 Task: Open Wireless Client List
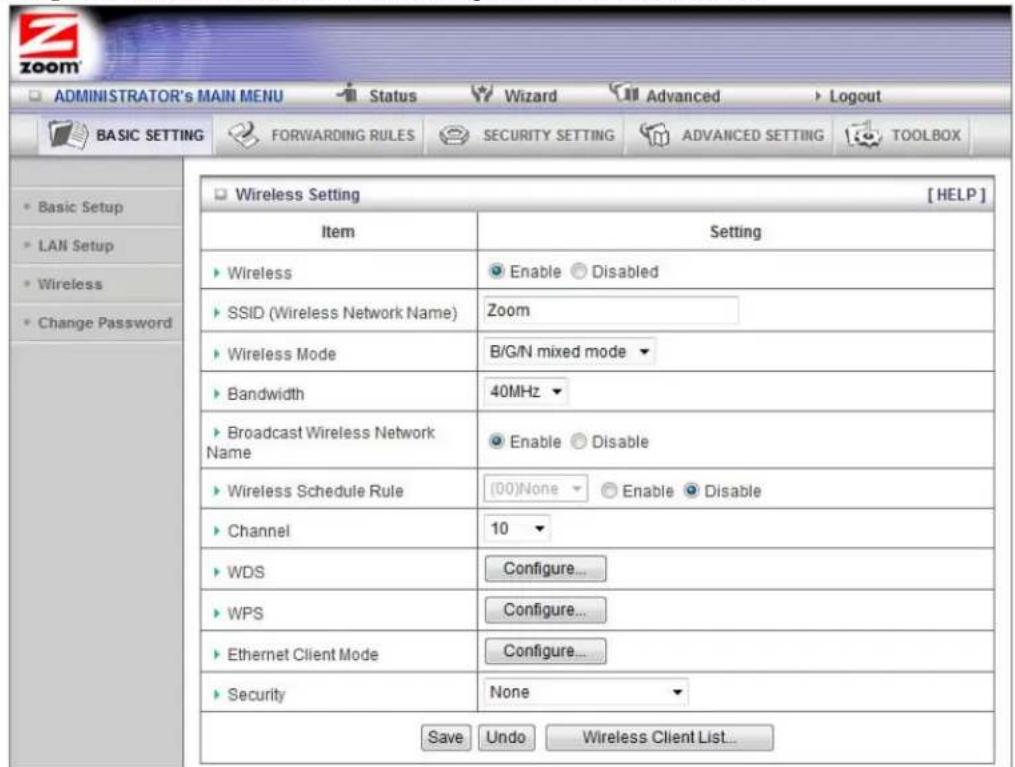click(x=659, y=737)
